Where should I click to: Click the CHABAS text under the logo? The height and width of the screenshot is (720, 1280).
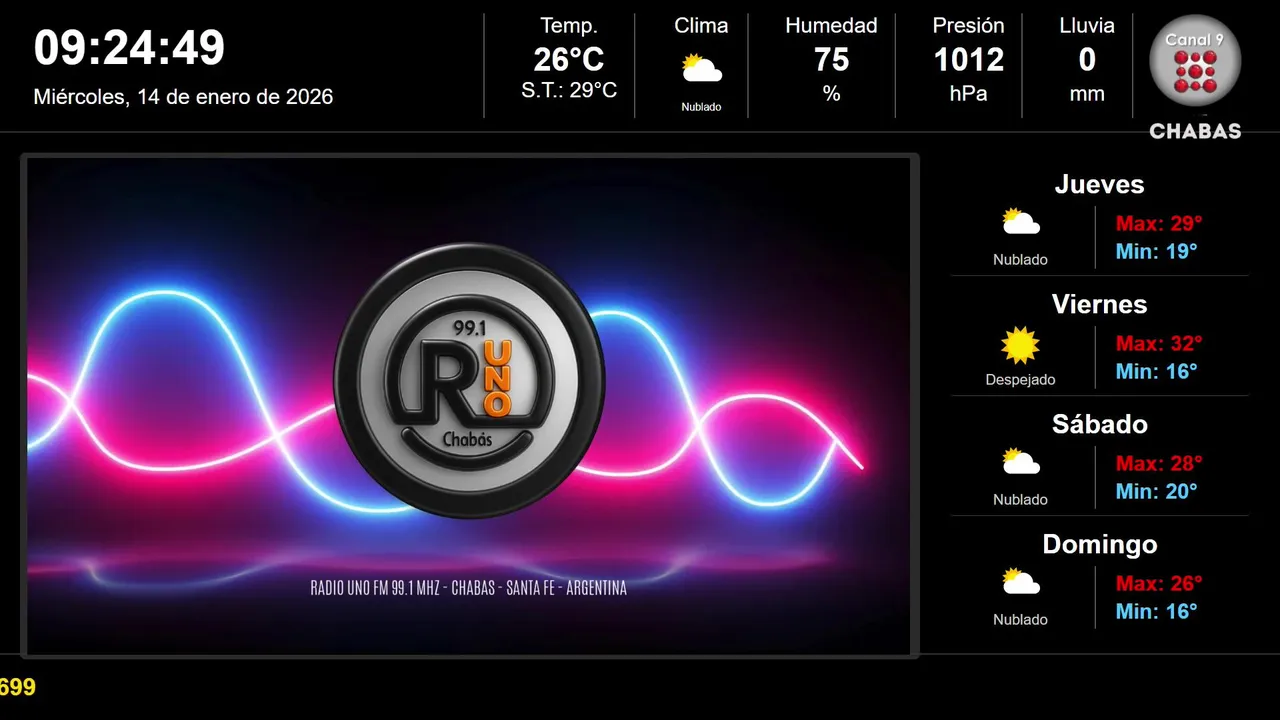click(1195, 131)
